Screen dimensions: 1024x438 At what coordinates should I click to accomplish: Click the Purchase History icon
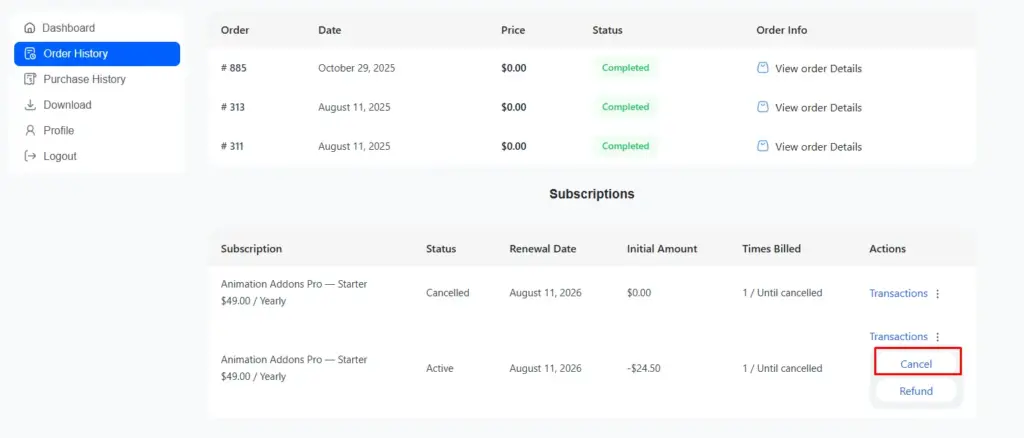(30, 79)
